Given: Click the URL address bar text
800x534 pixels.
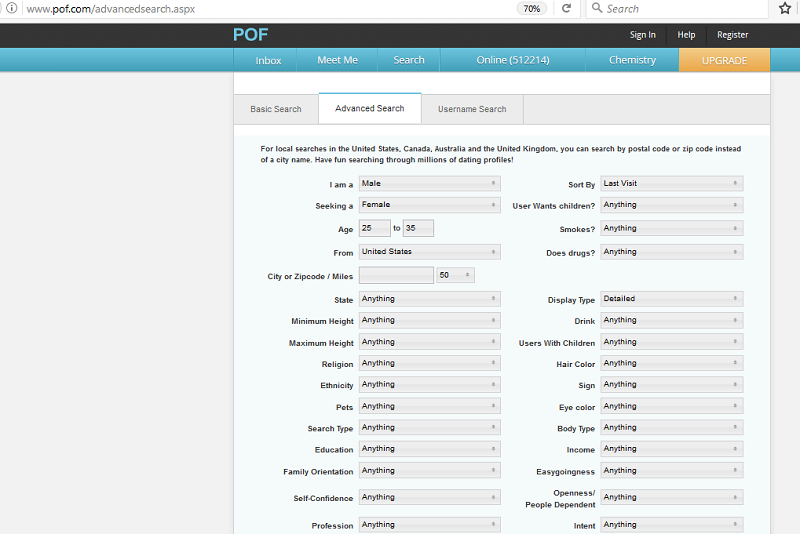Looking at the screenshot, I should (111, 9).
